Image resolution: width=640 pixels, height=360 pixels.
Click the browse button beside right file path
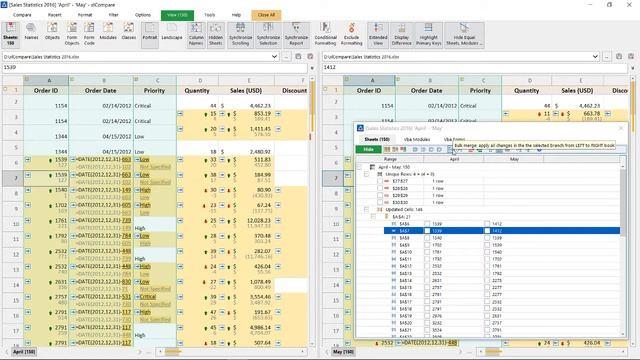click(607, 57)
